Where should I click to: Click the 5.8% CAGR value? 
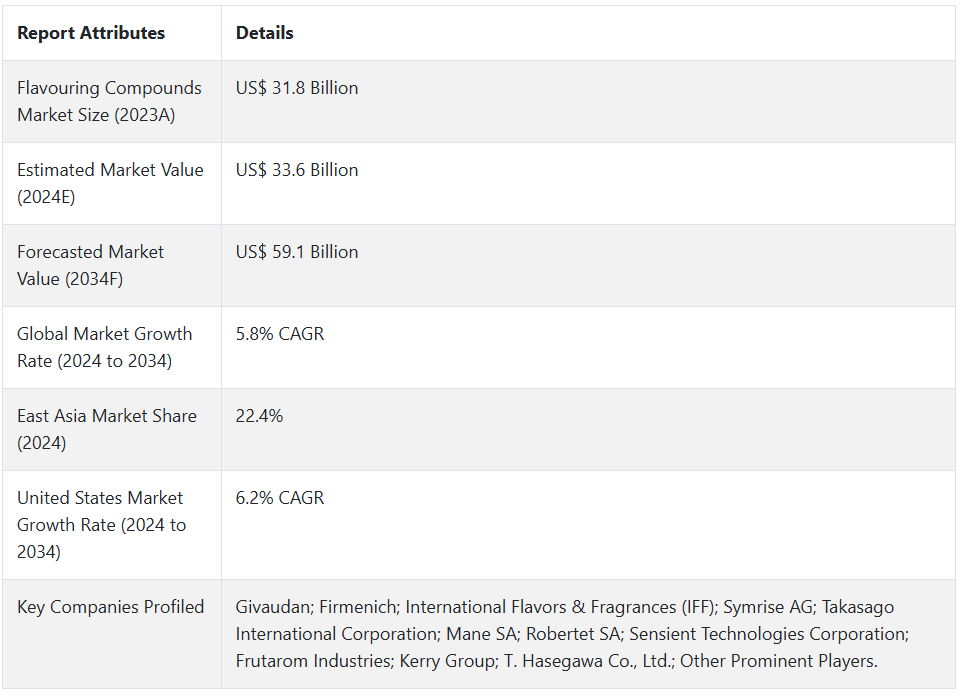[x=280, y=334]
